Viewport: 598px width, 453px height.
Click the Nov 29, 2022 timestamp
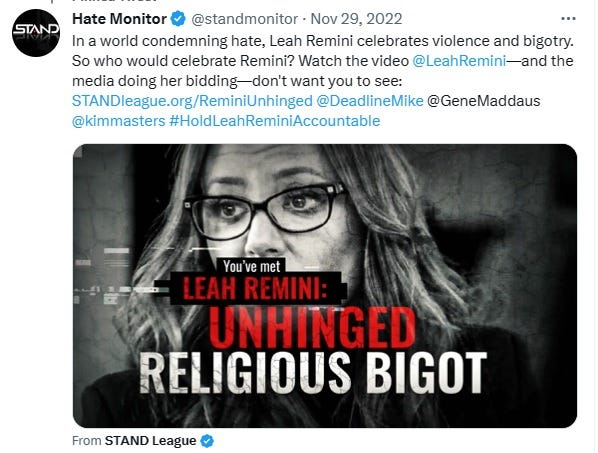[x=356, y=19]
